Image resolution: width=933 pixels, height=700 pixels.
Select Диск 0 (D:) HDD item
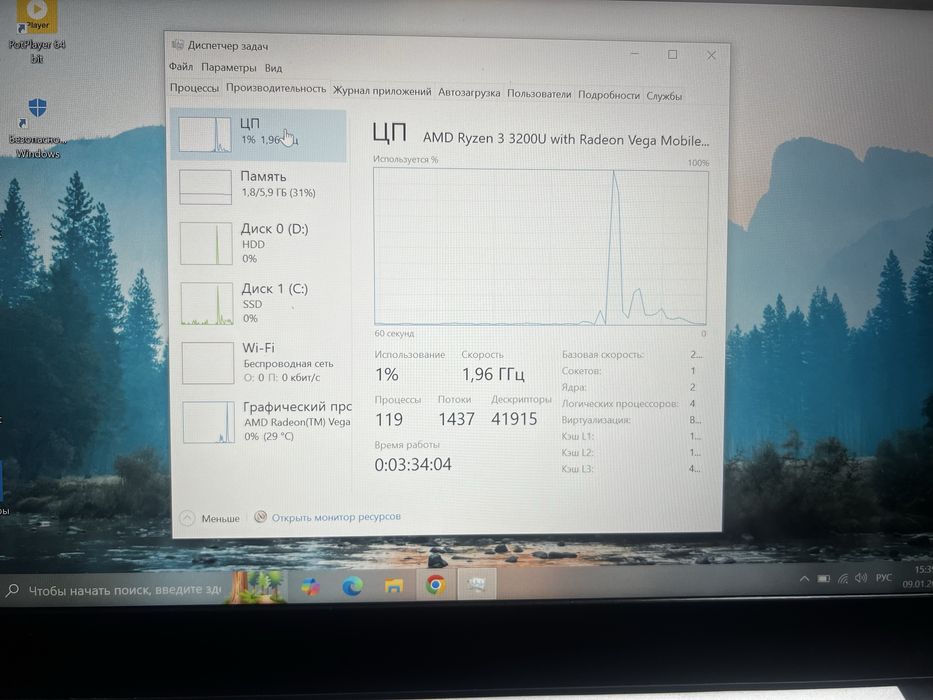(x=261, y=243)
